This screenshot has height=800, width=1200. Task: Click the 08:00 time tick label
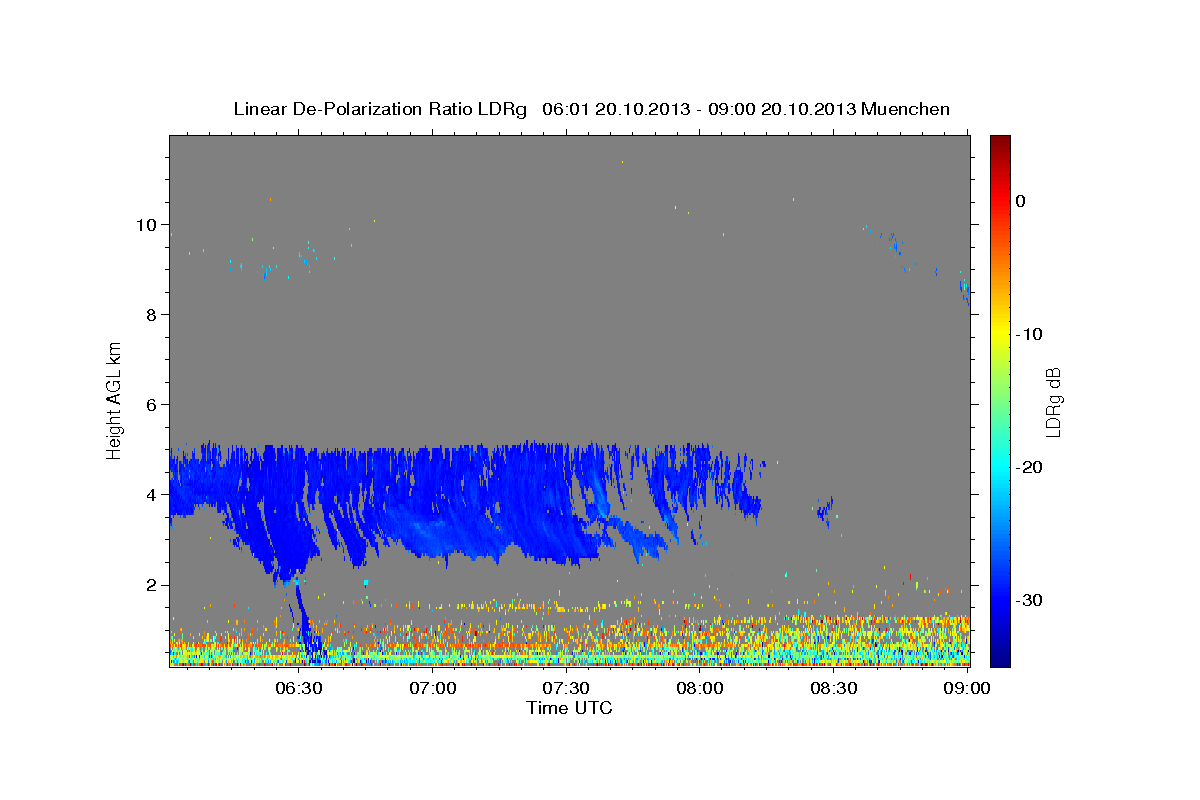tap(700, 688)
